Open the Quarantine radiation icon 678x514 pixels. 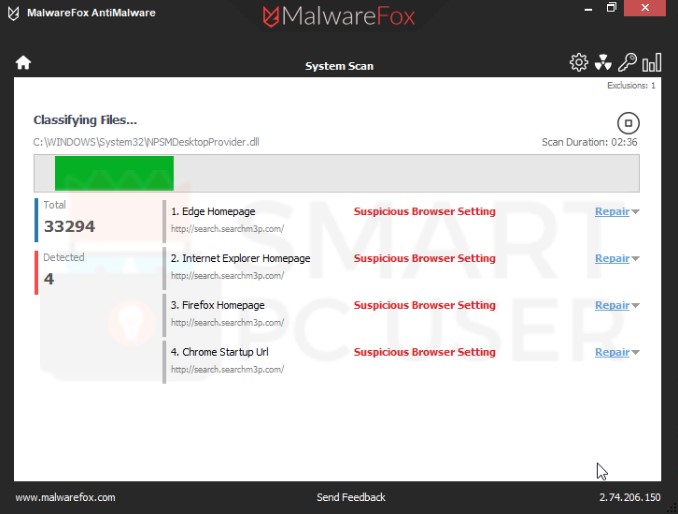pos(603,63)
